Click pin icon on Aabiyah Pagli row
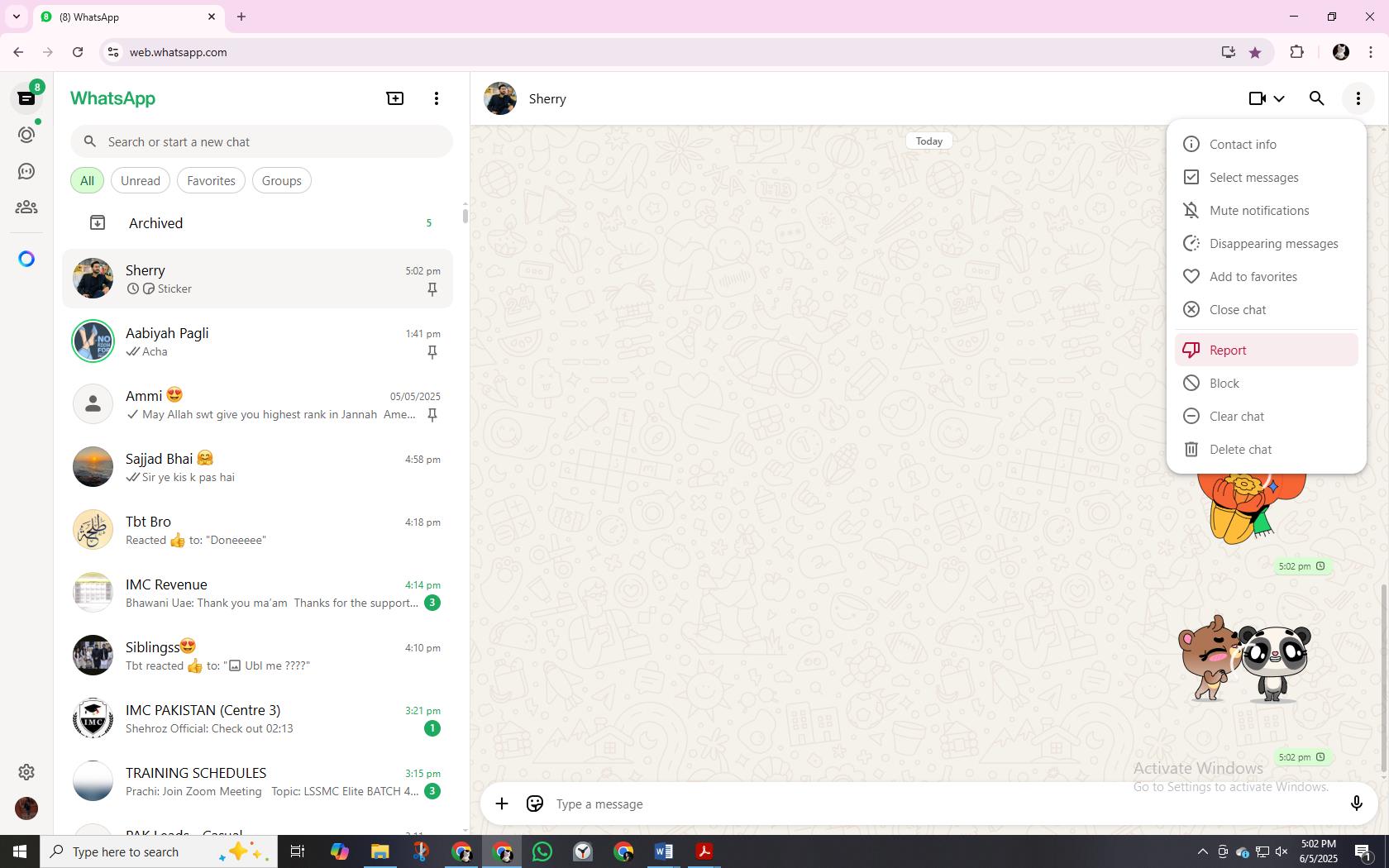Viewport: 1389px width, 868px height. tap(432, 352)
